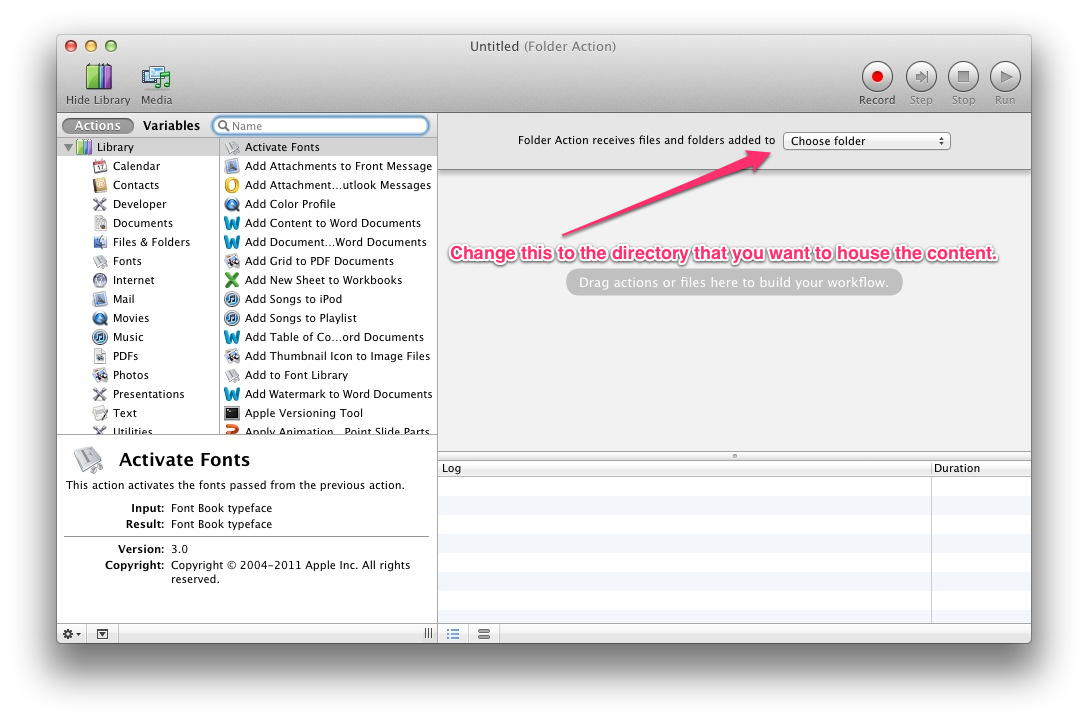The image size is (1088, 722).
Task: Select the Add Color Profile action
Action: coord(329,204)
